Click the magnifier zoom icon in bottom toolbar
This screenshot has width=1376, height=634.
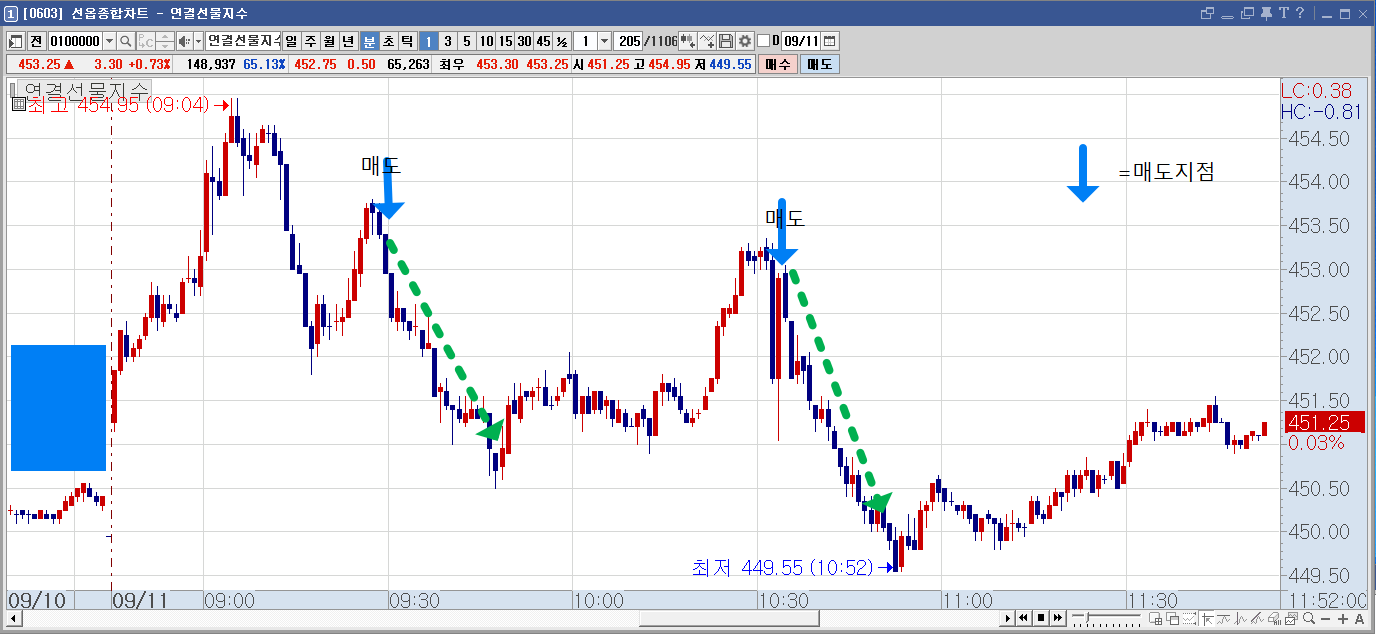click(x=1309, y=620)
